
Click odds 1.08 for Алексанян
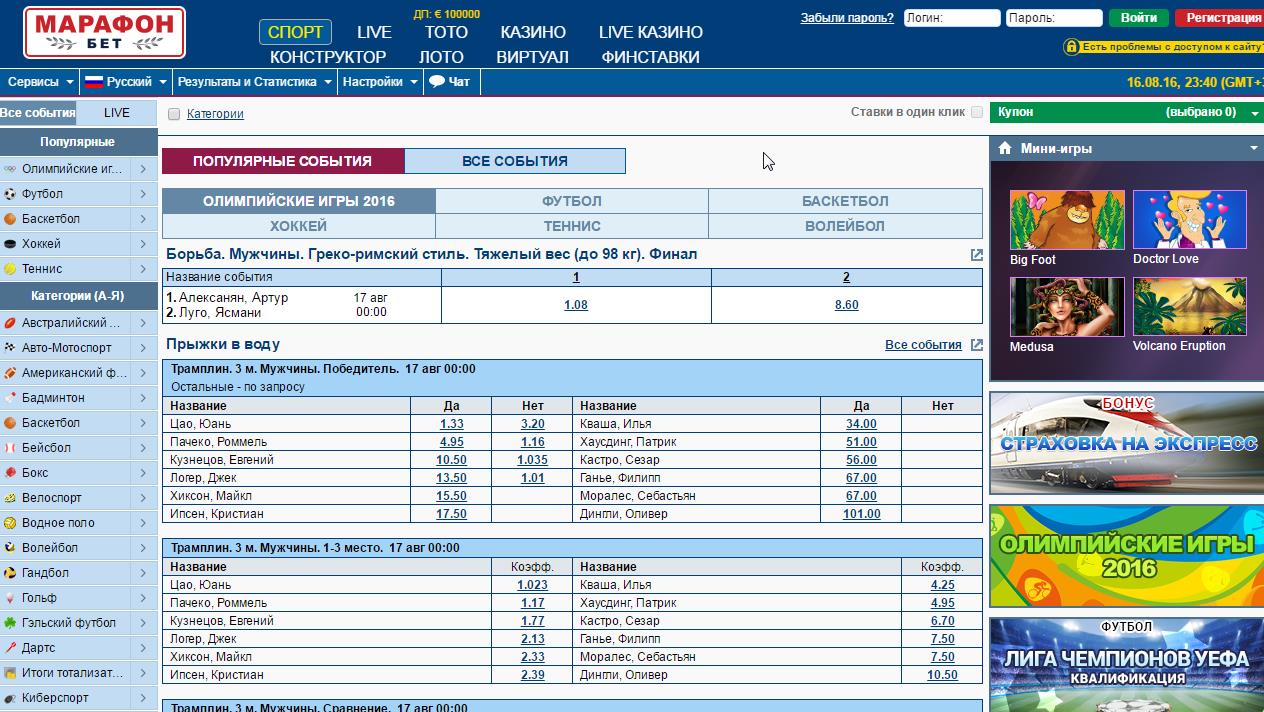pyautogui.click(x=576, y=305)
